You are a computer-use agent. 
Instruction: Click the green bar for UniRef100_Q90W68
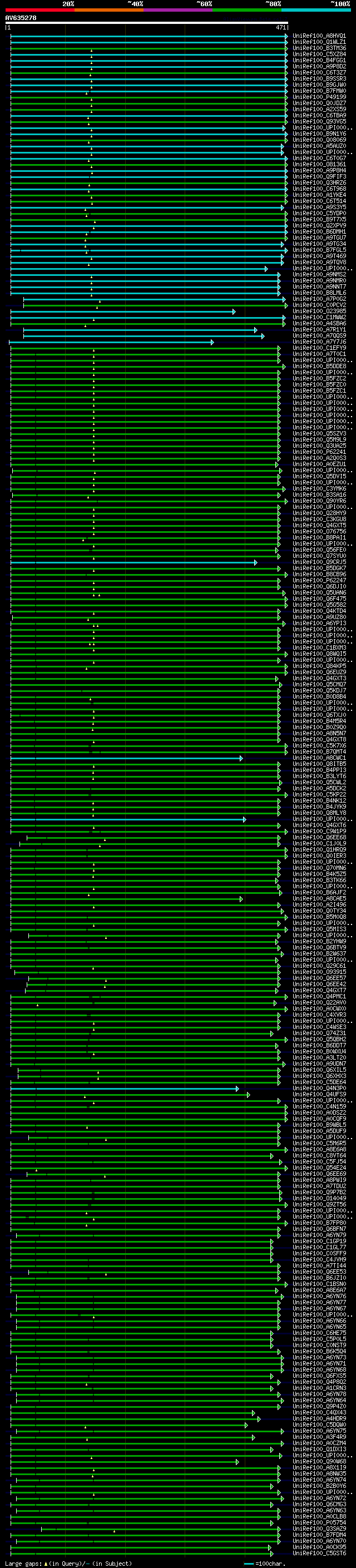[x=124, y=1461]
